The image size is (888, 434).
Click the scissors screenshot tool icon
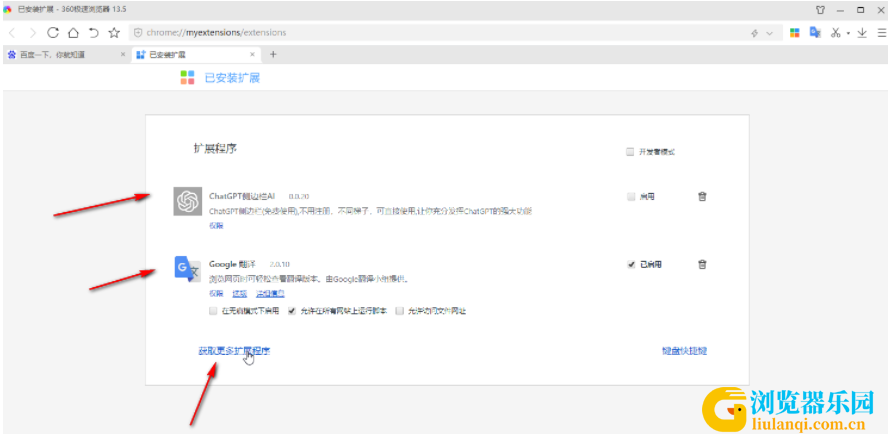coord(835,33)
